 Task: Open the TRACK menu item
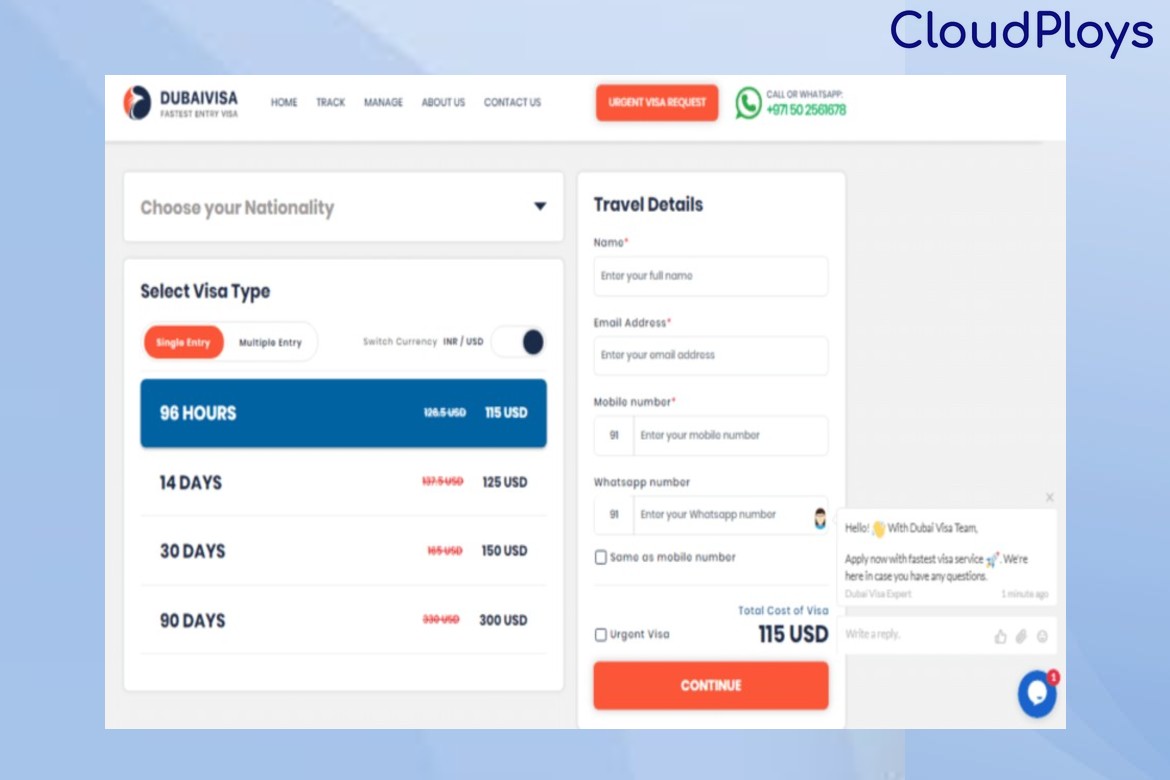pos(330,103)
